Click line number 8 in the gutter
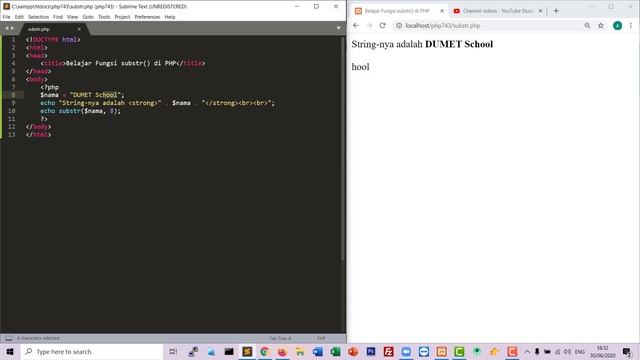This screenshot has height=360, width=640. [13, 95]
